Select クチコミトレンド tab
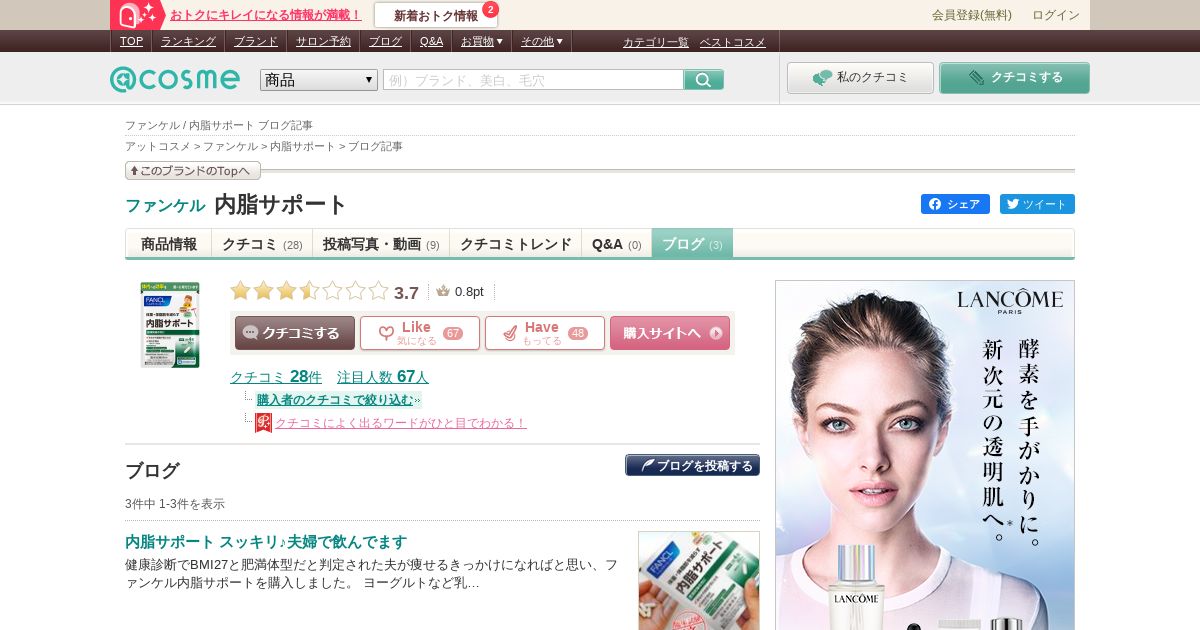The height and width of the screenshot is (630, 1200). click(x=515, y=244)
